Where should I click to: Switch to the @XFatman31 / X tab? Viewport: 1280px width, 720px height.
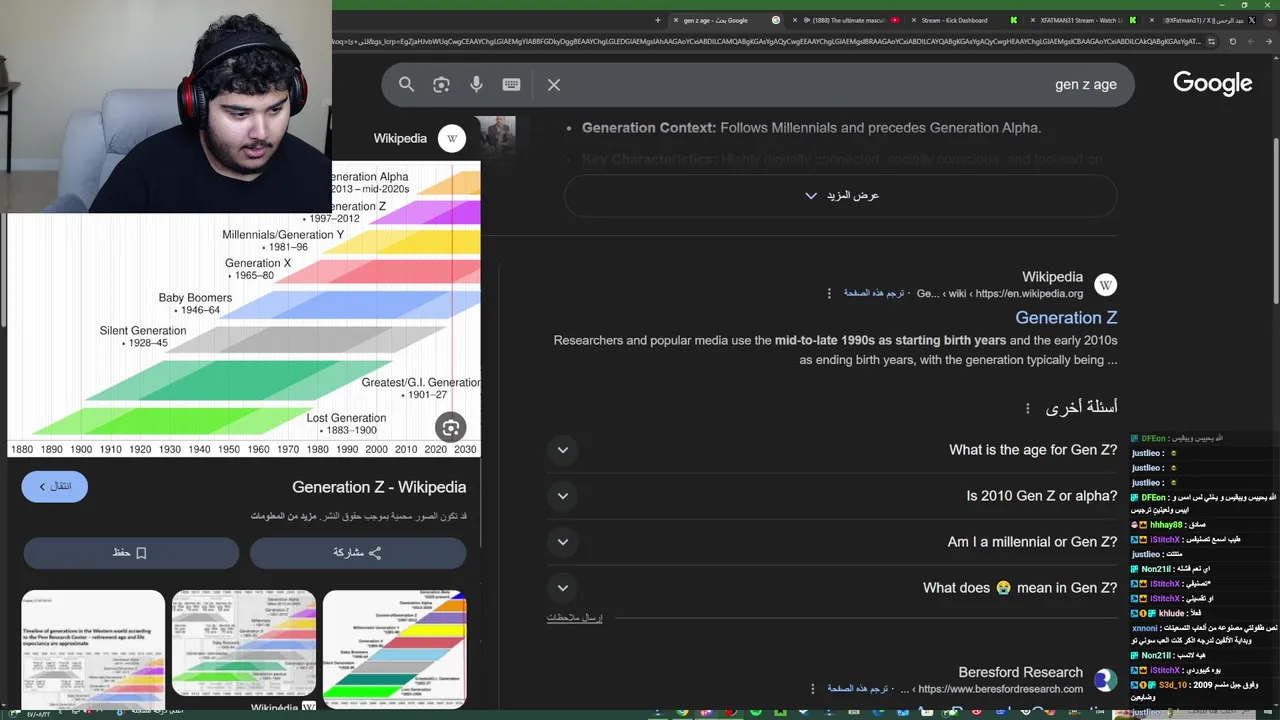coord(1204,20)
